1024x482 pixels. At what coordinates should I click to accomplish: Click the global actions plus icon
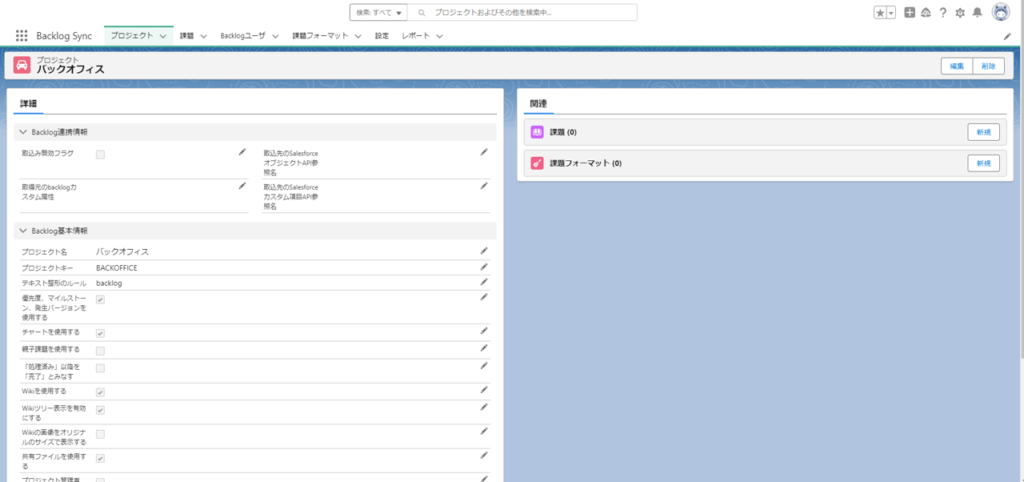click(910, 12)
